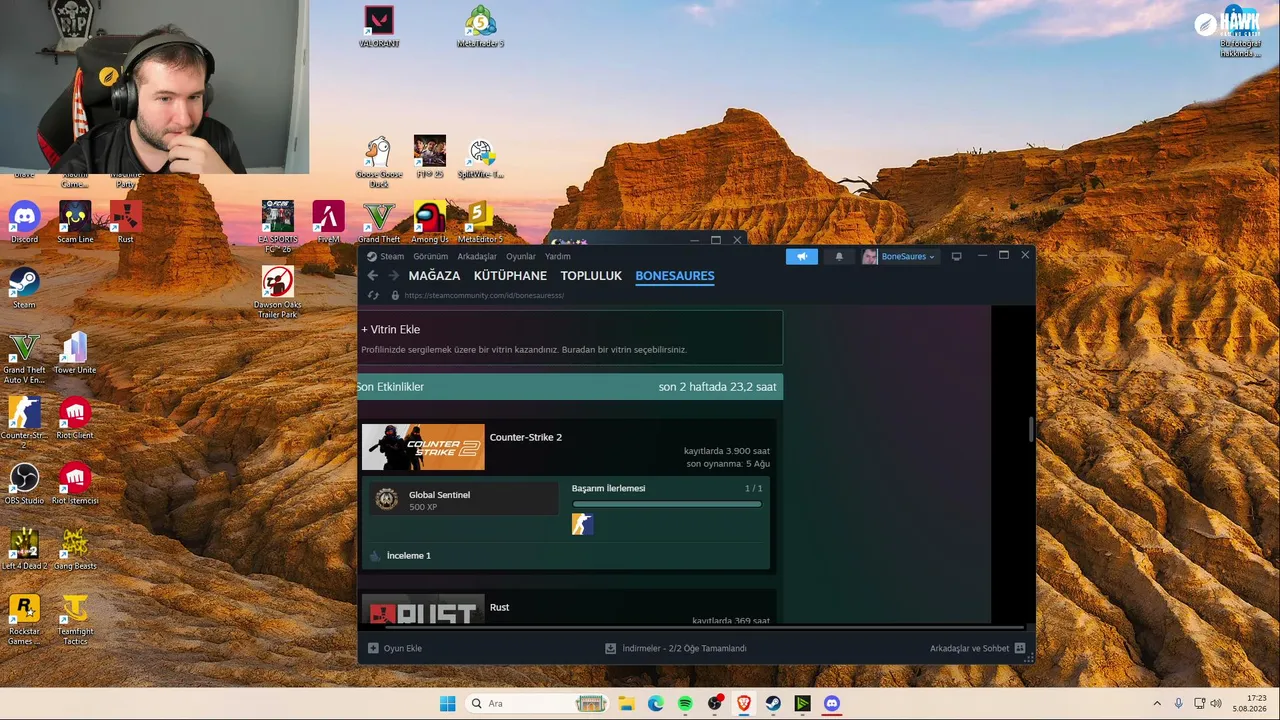Select the Rockstar Games desktop shortcut
Image resolution: width=1280 pixels, height=720 pixels.
24,618
